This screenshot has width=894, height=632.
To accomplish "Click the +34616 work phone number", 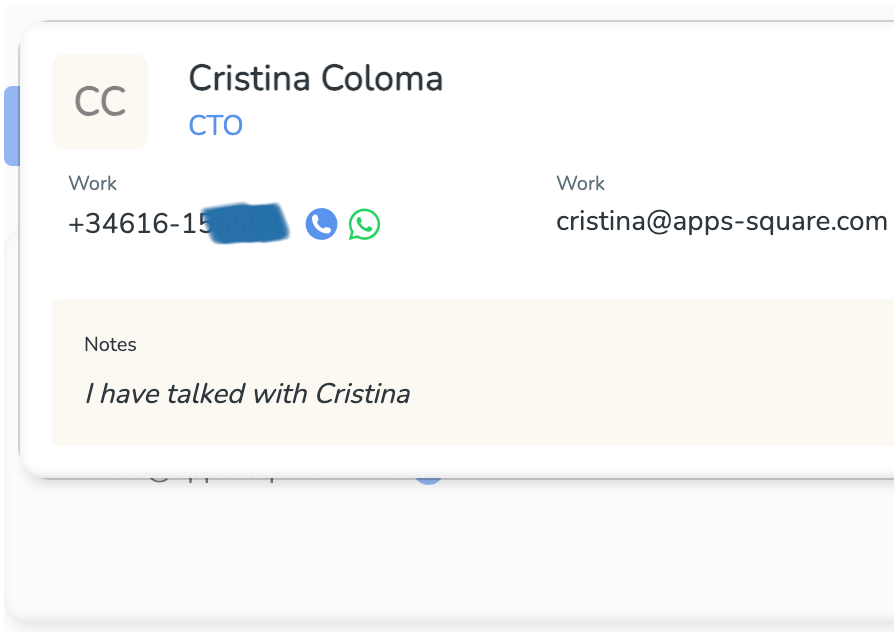I will click(x=178, y=223).
